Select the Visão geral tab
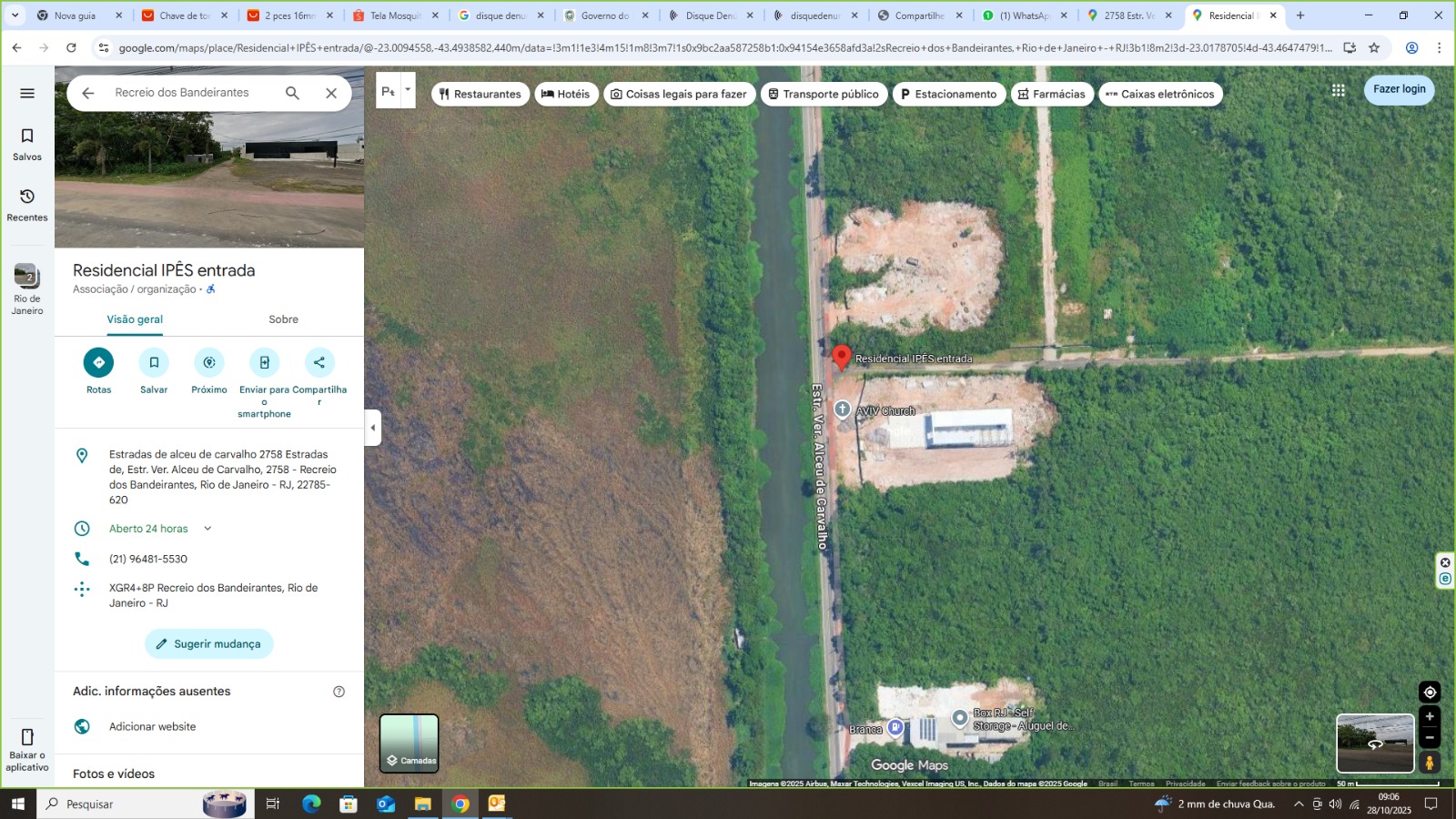The width and height of the screenshot is (1456, 819). [x=135, y=319]
